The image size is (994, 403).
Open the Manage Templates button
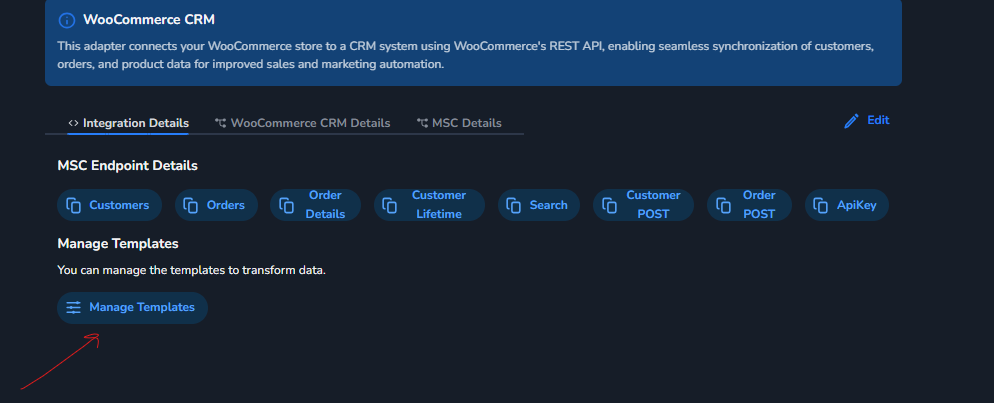point(132,307)
